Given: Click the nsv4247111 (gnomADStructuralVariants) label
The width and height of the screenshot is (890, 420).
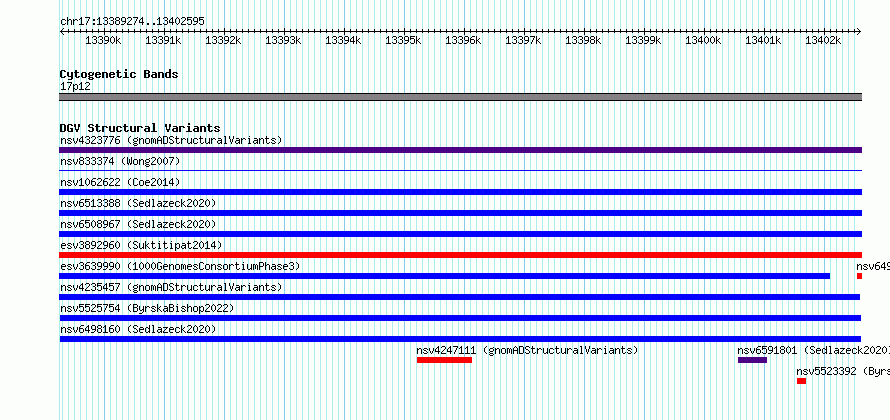Looking at the screenshot, I should tap(527, 350).
